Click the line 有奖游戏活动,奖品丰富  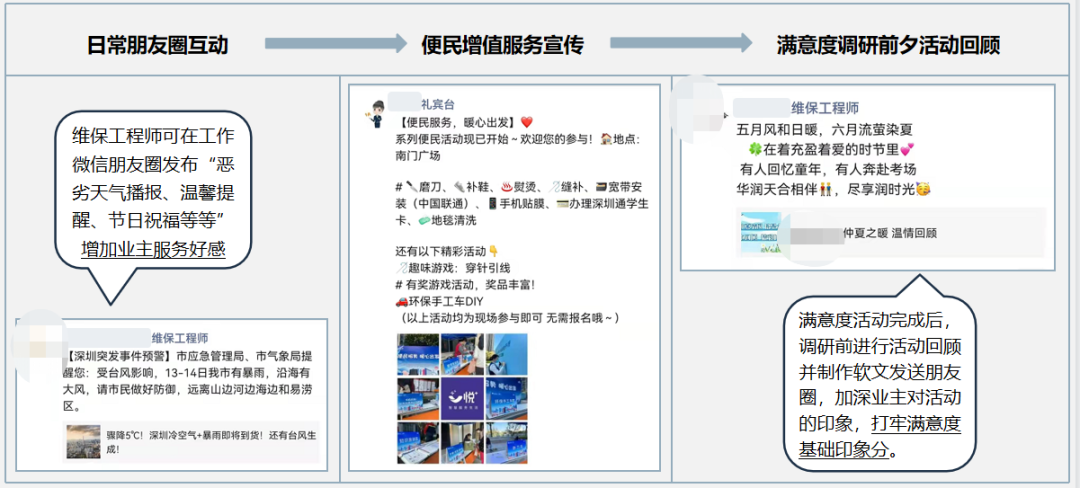click(466, 284)
